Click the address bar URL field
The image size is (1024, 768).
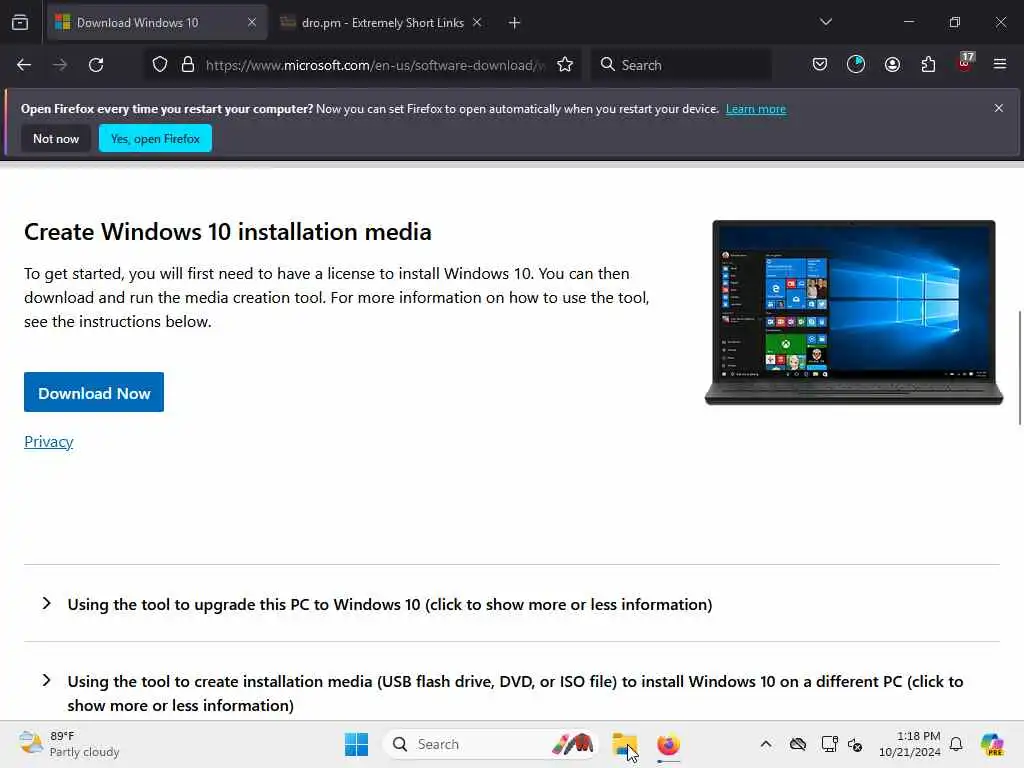(376, 65)
